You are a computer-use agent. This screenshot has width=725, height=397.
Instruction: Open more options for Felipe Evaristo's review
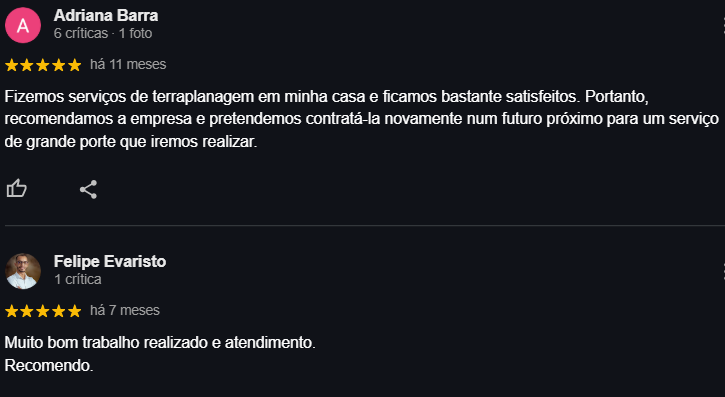(723, 271)
